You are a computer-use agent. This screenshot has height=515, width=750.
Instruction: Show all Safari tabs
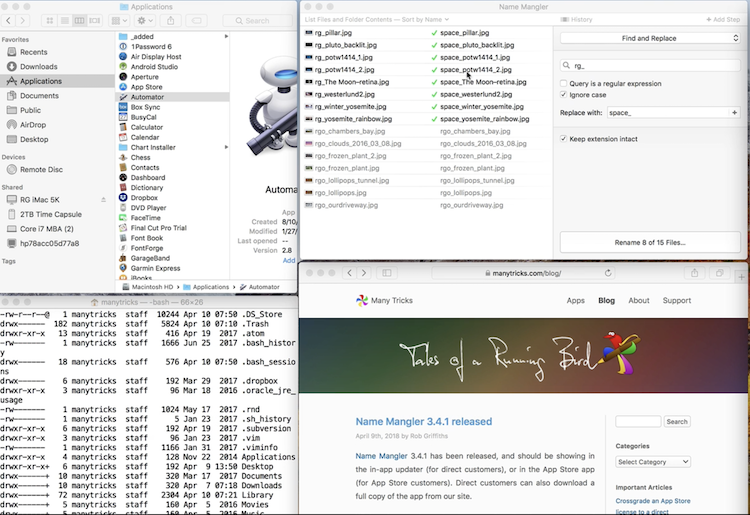pos(719,273)
